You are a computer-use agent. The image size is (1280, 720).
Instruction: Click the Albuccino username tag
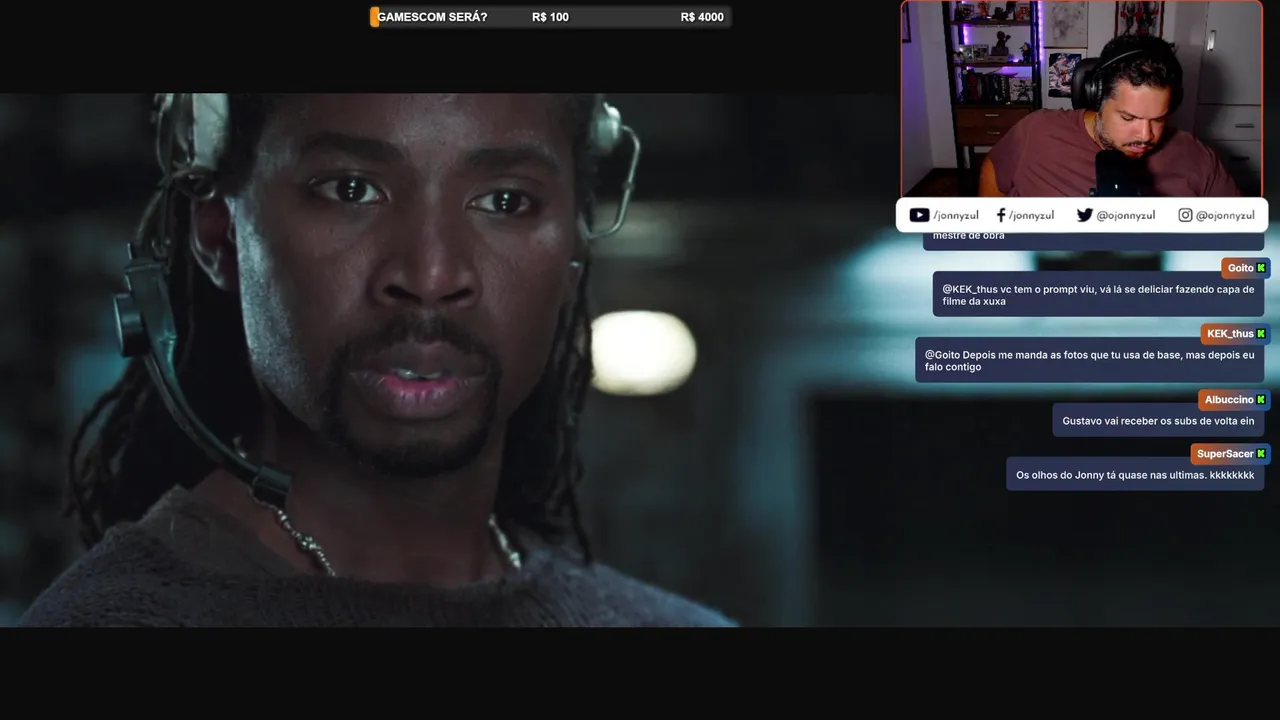(1234, 400)
